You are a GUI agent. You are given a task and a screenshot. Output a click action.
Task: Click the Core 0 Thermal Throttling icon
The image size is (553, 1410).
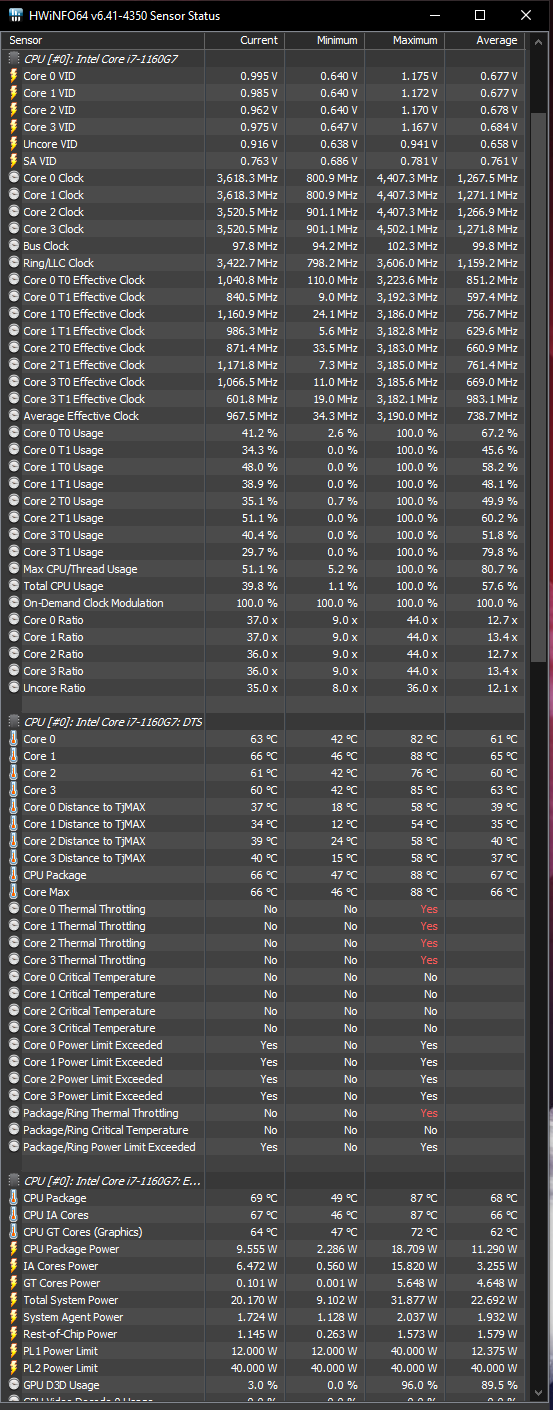pos(14,909)
